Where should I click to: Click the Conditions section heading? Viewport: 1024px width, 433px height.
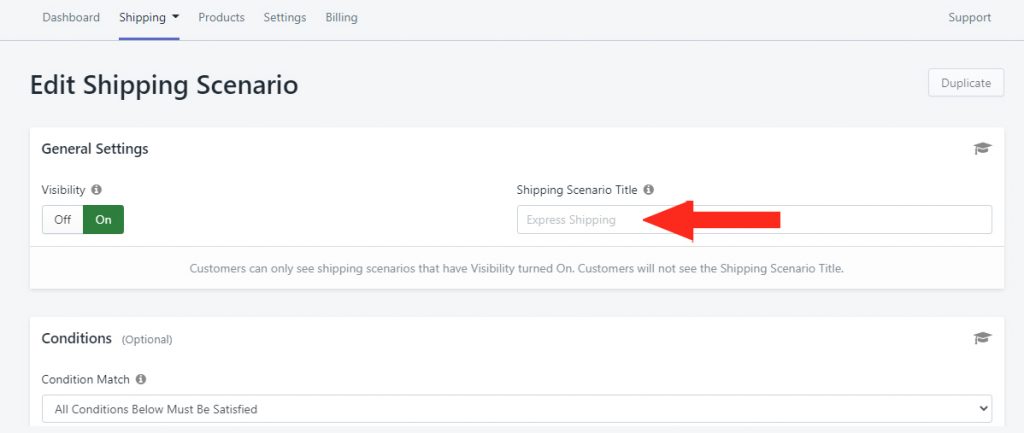(x=76, y=338)
